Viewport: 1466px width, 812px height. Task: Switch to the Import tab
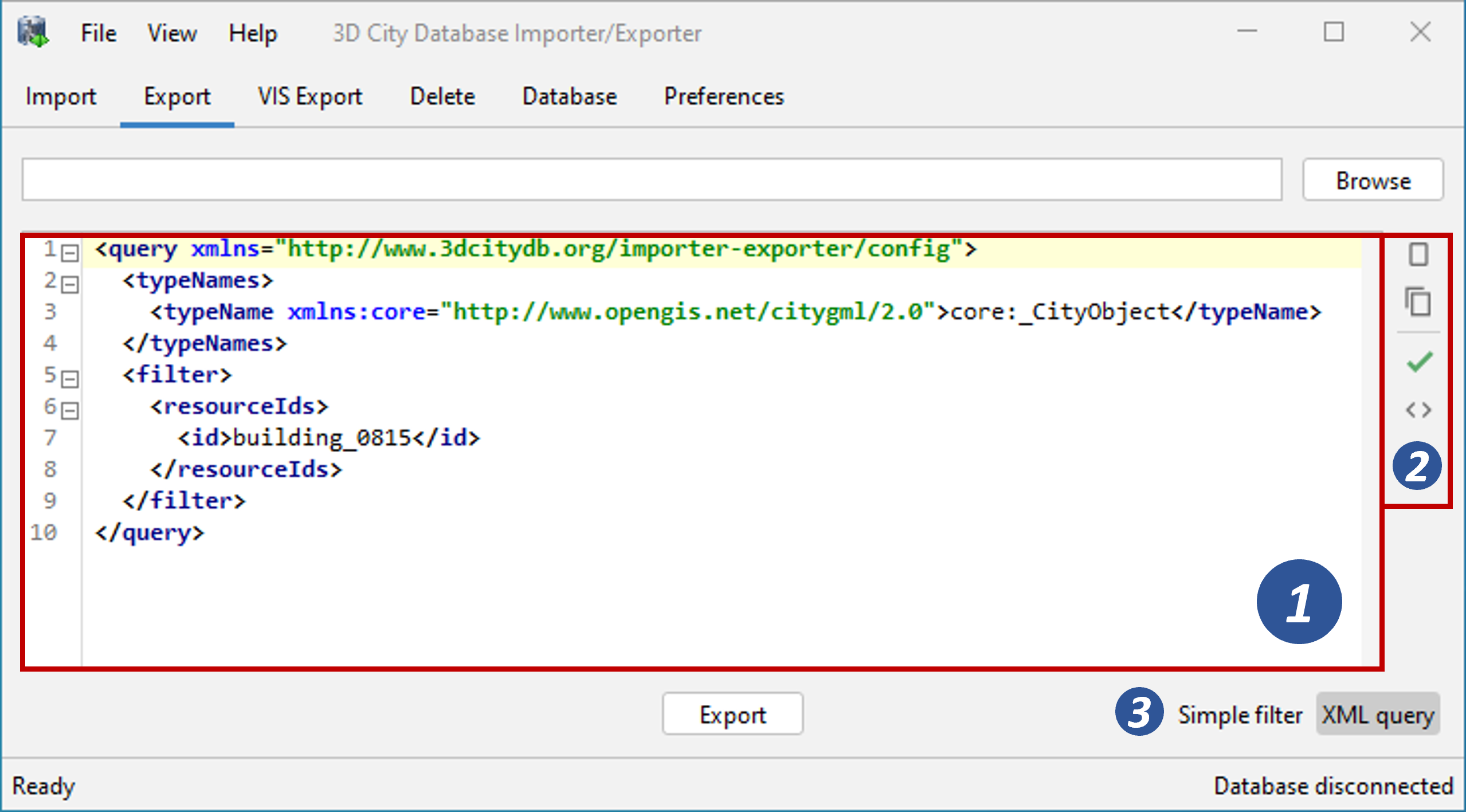coord(61,96)
